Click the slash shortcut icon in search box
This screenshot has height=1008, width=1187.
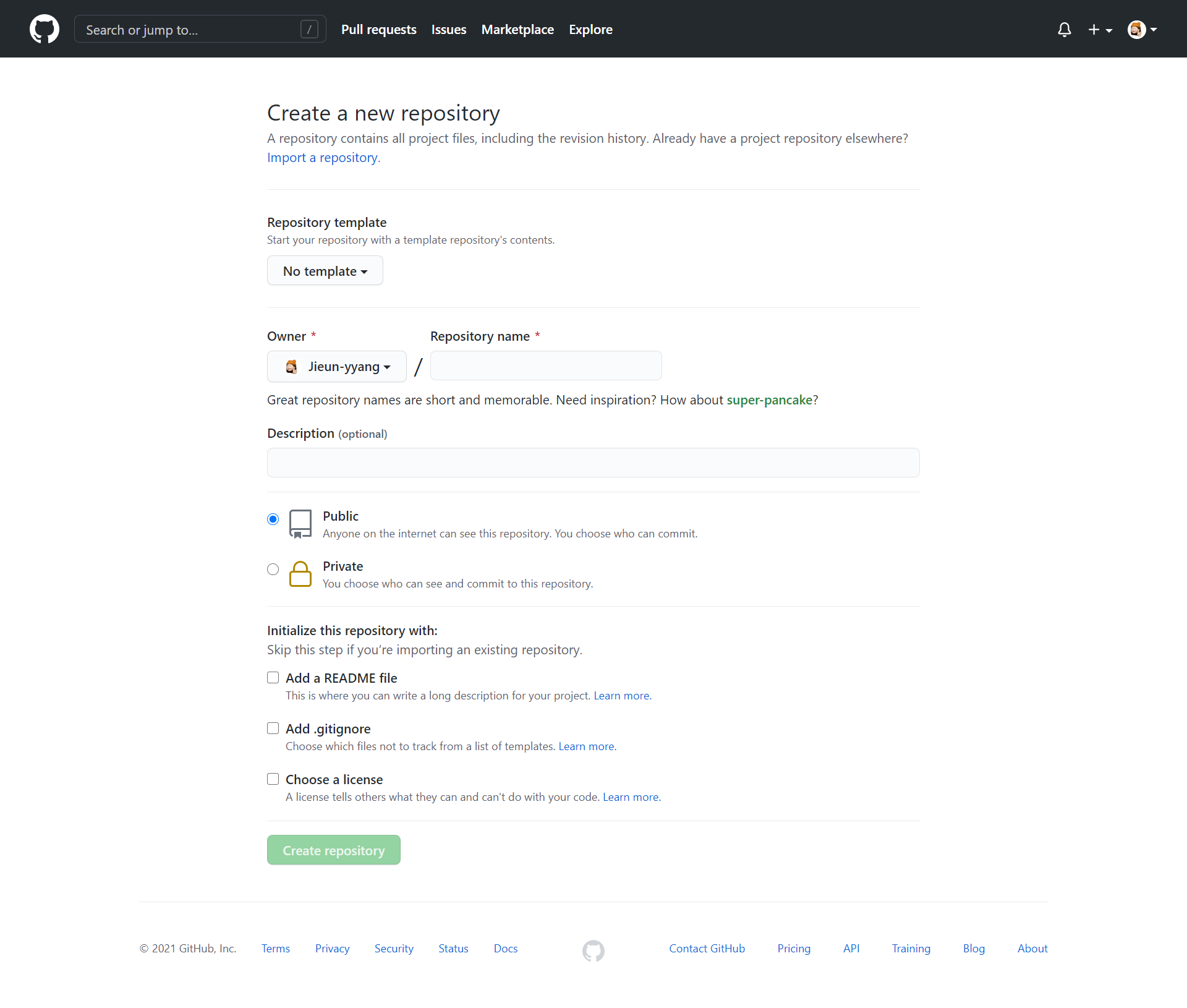point(309,29)
